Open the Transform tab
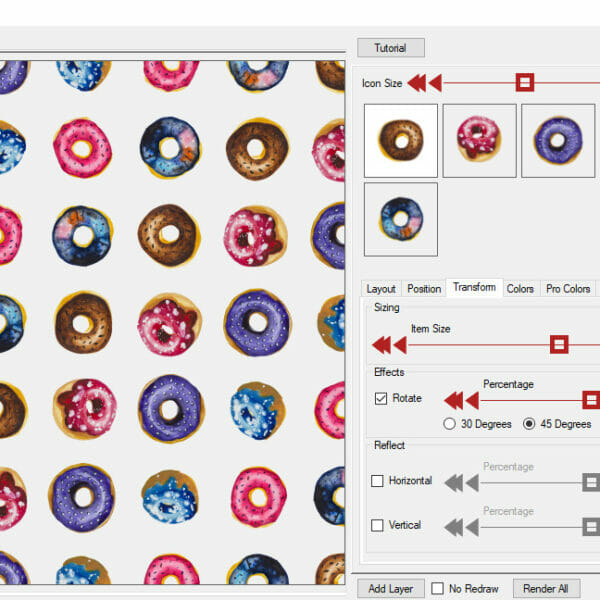 474,287
